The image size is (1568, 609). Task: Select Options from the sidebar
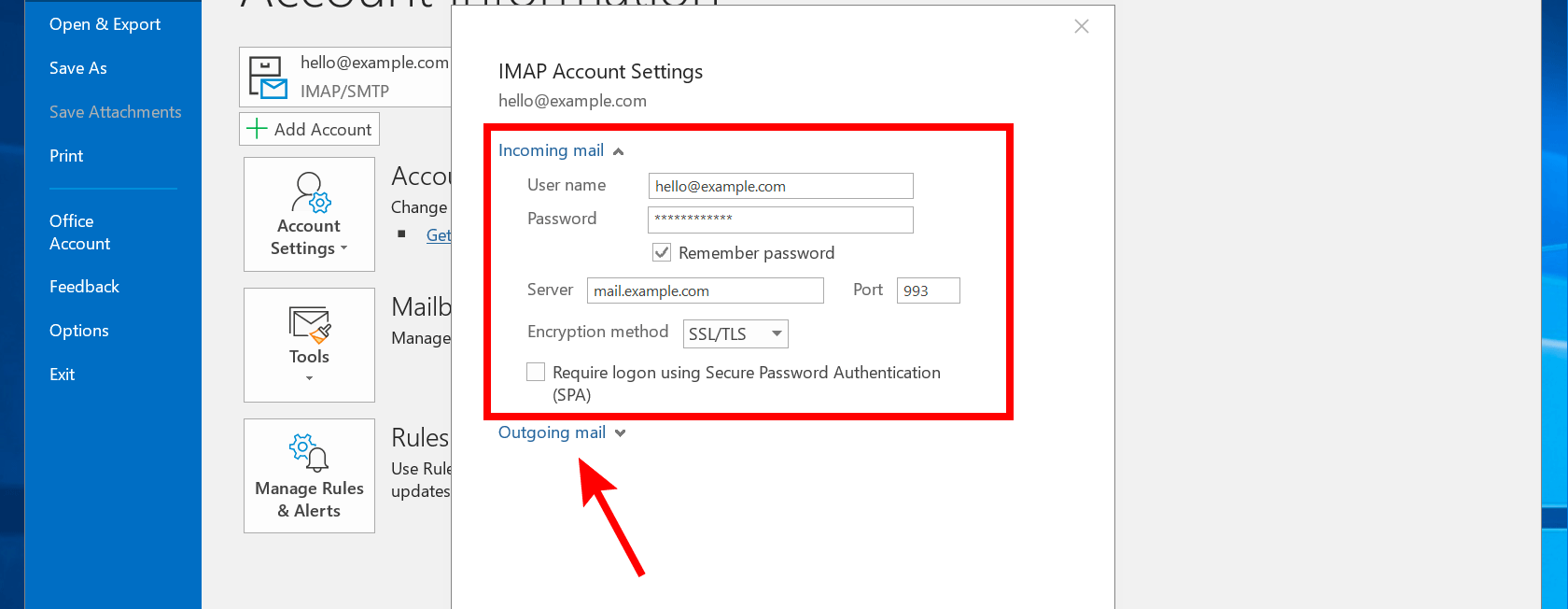point(78,330)
